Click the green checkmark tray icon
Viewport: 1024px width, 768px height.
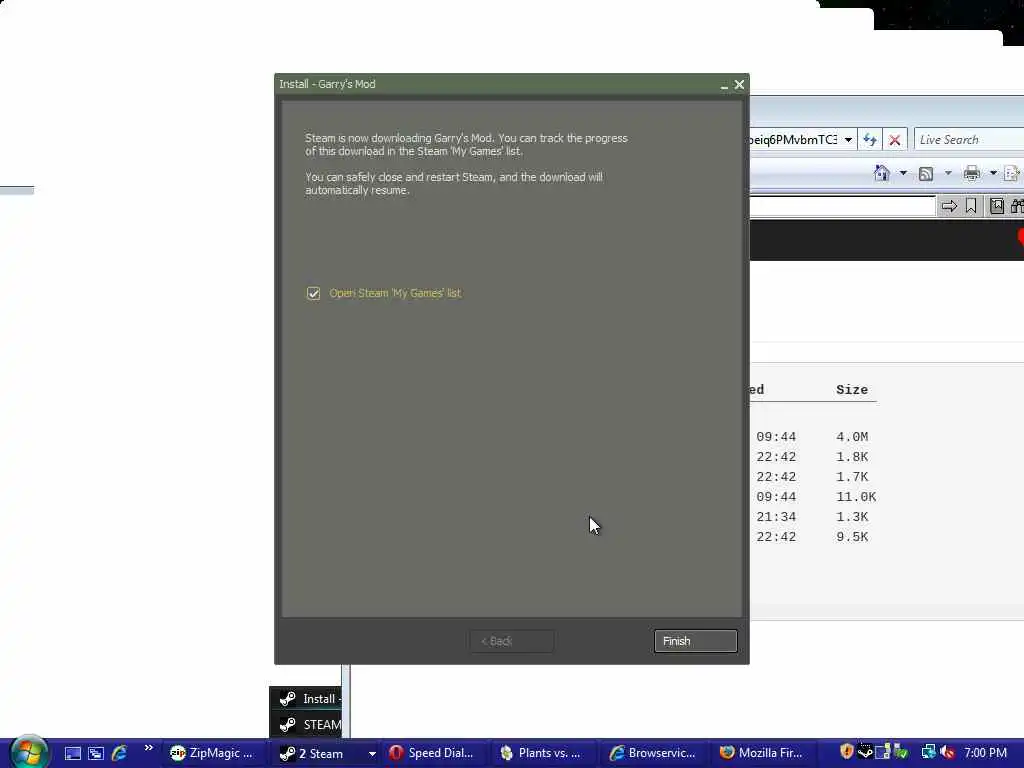point(901,752)
